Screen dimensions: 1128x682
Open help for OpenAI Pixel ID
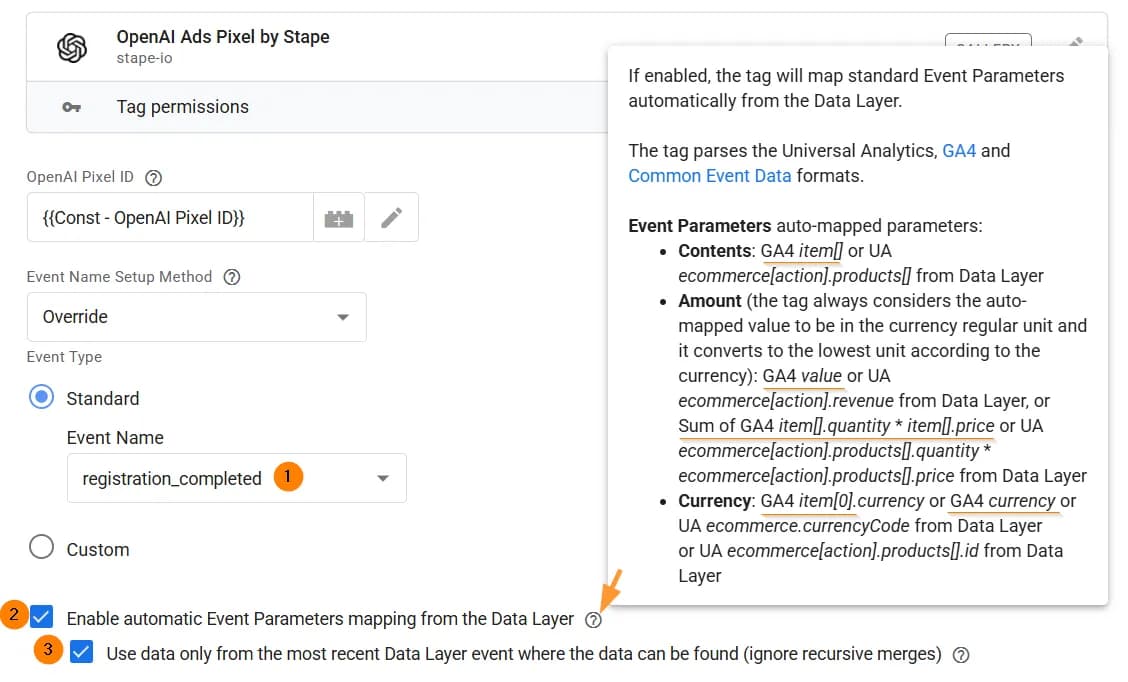click(153, 178)
